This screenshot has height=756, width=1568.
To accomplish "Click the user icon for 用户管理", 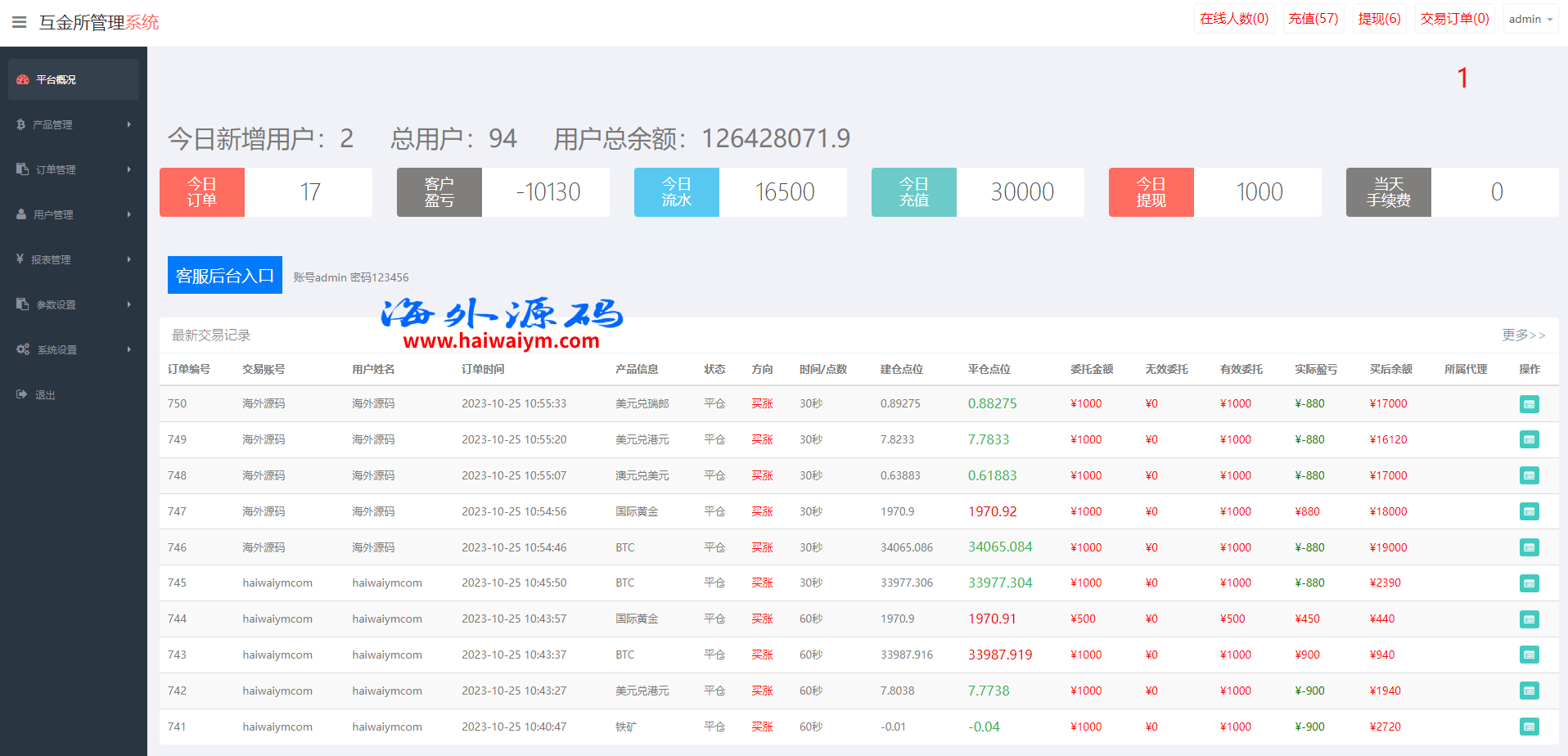I will (x=21, y=214).
